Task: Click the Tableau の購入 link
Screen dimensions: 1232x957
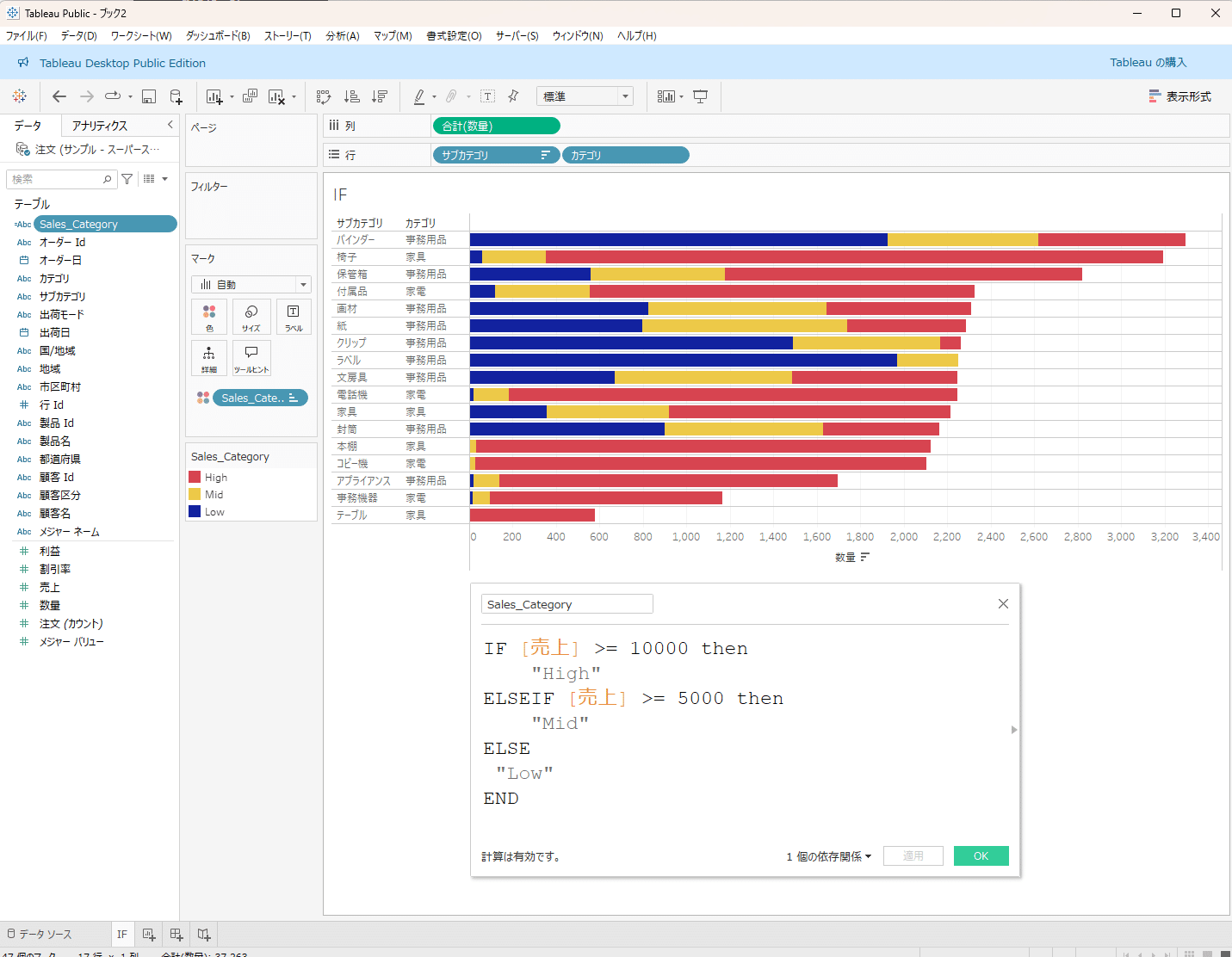Action: (x=1148, y=63)
